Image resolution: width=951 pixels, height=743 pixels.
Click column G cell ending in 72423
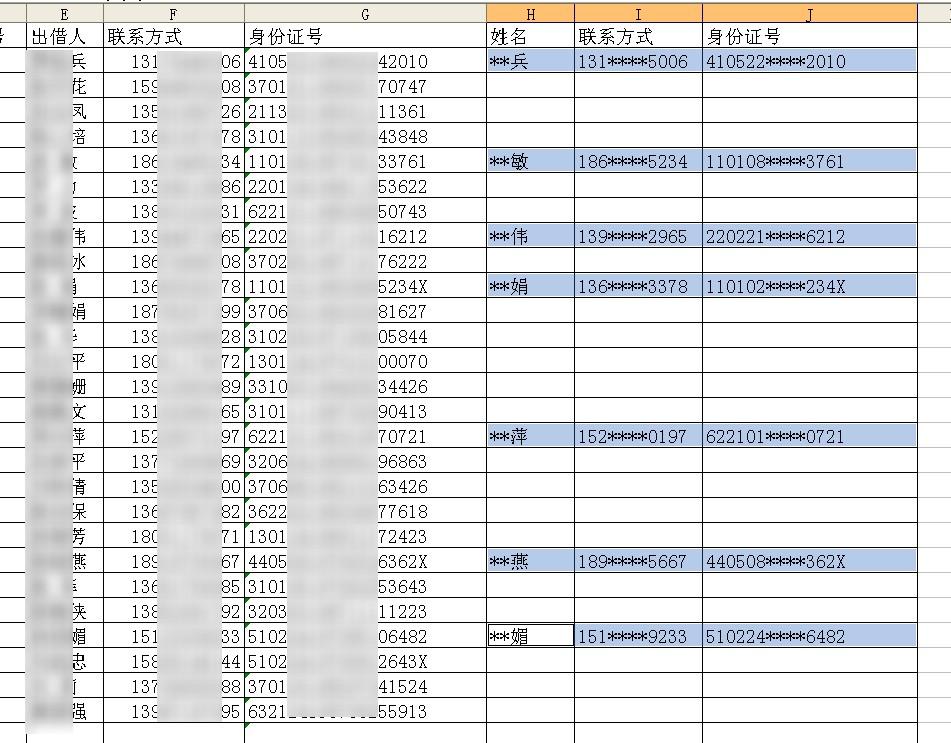point(365,536)
